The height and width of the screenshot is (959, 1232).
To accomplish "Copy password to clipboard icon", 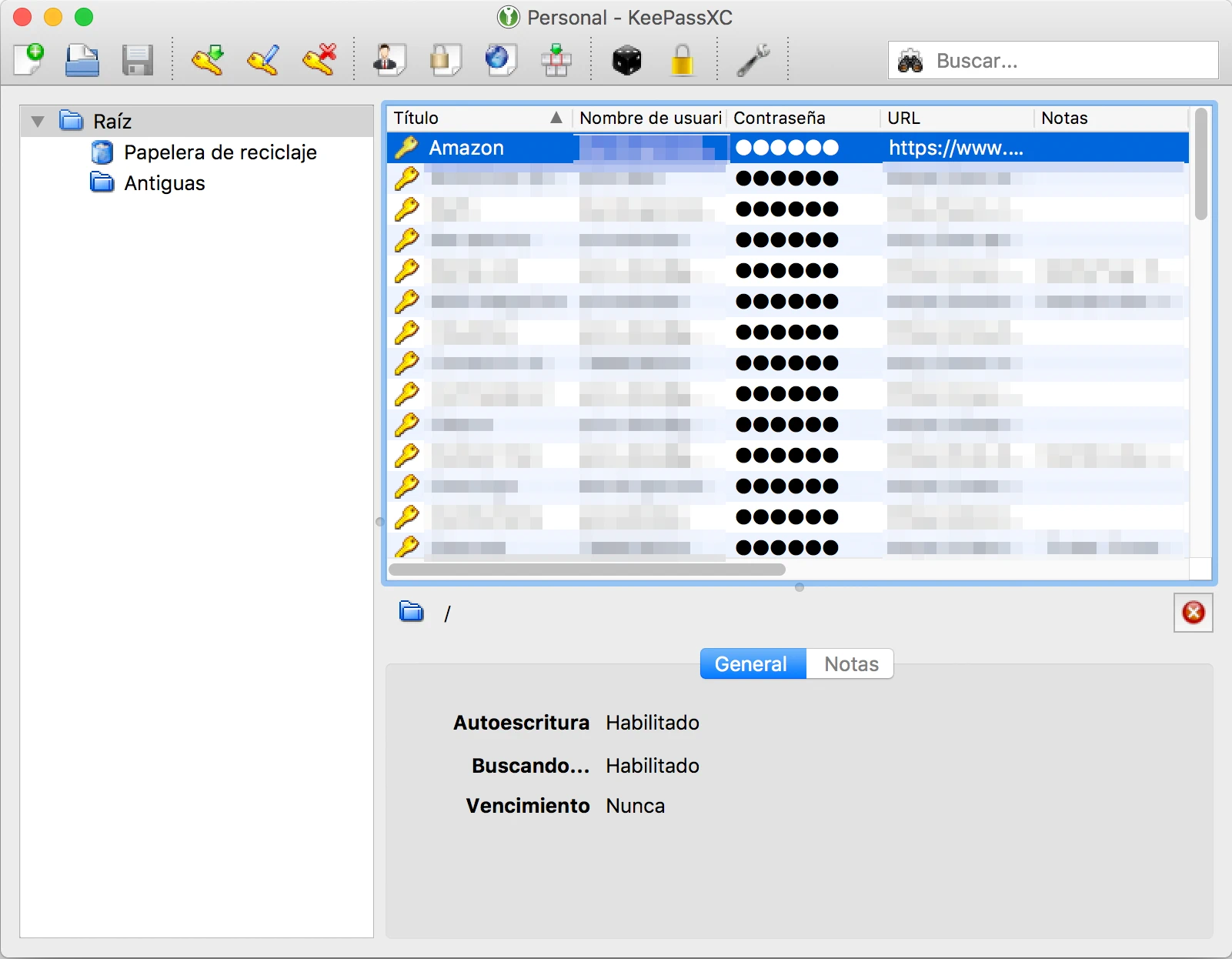I will coord(445,60).
